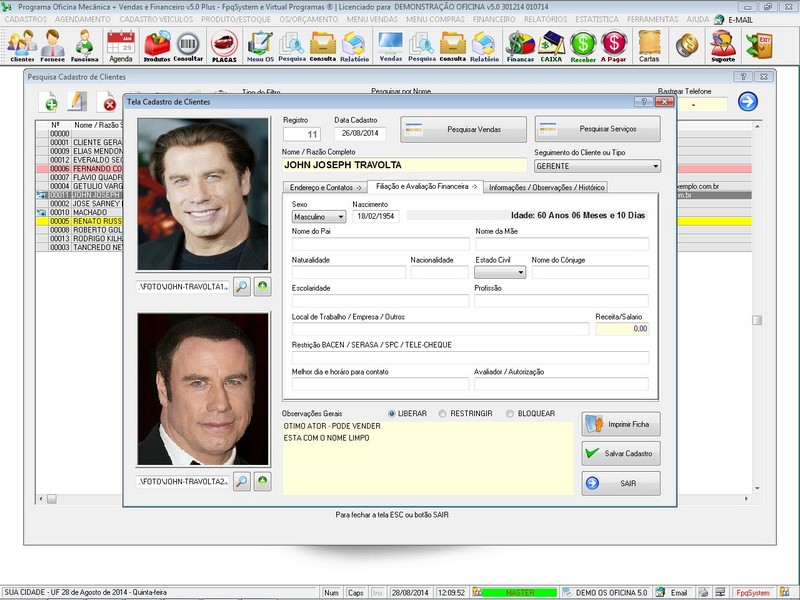Select the RESTRINGIR radio option
800x600 pixels.
[x=445, y=414]
